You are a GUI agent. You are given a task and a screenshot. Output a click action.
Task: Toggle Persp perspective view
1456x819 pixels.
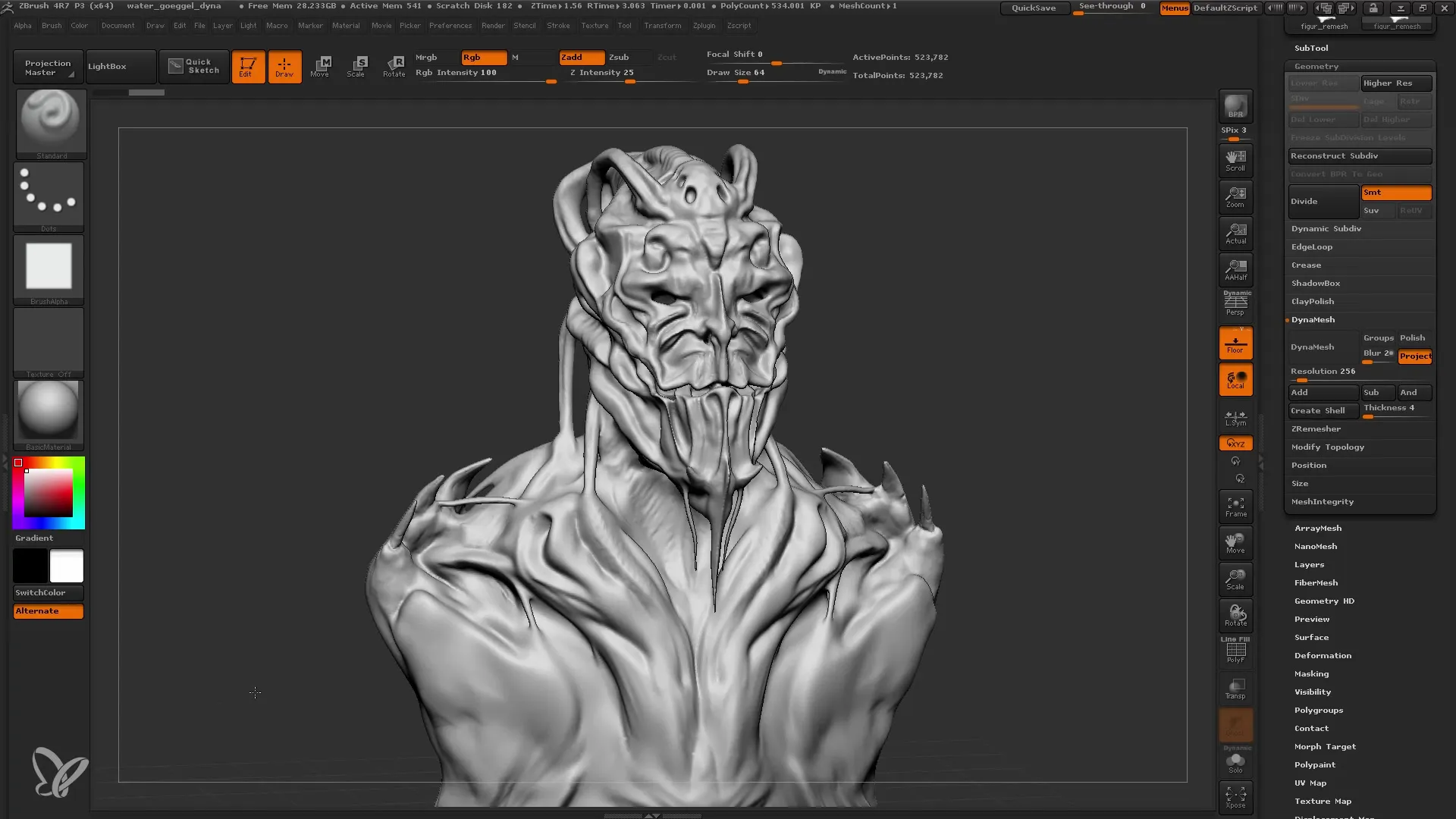pos(1235,304)
